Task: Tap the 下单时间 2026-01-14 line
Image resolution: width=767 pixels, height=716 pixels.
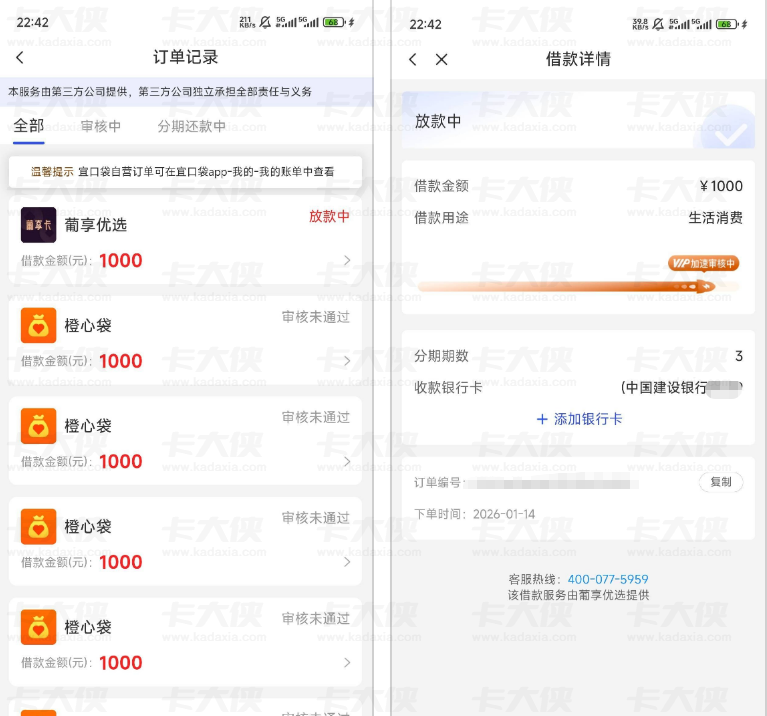Action: point(474,514)
